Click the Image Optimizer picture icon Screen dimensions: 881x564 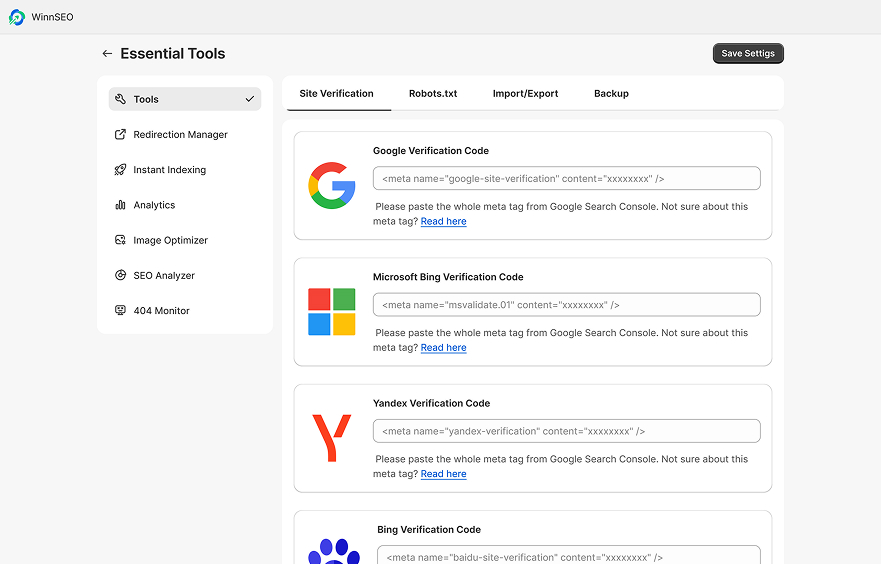pyautogui.click(x=120, y=240)
